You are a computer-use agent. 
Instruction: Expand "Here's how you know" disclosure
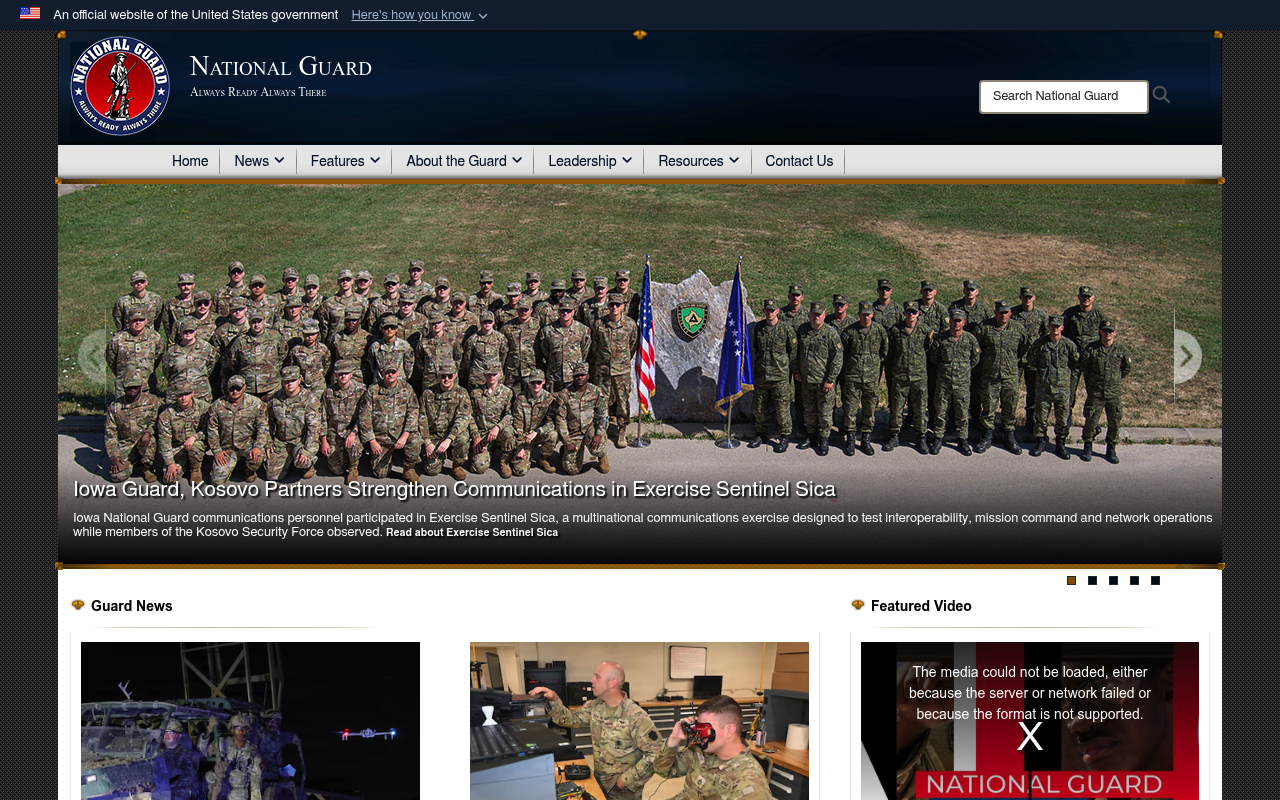pyautogui.click(x=420, y=15)
